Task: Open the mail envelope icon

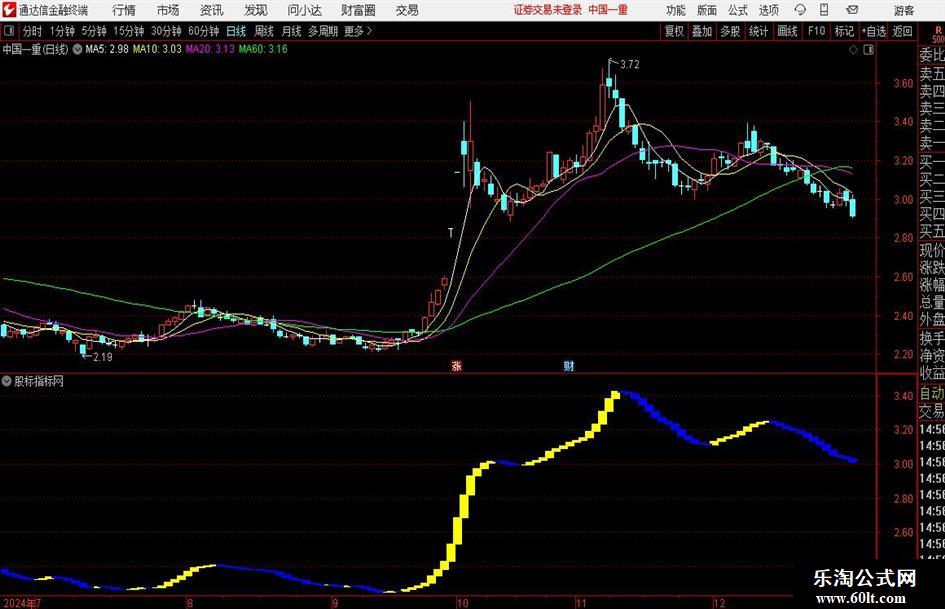Action: point(852,10)
